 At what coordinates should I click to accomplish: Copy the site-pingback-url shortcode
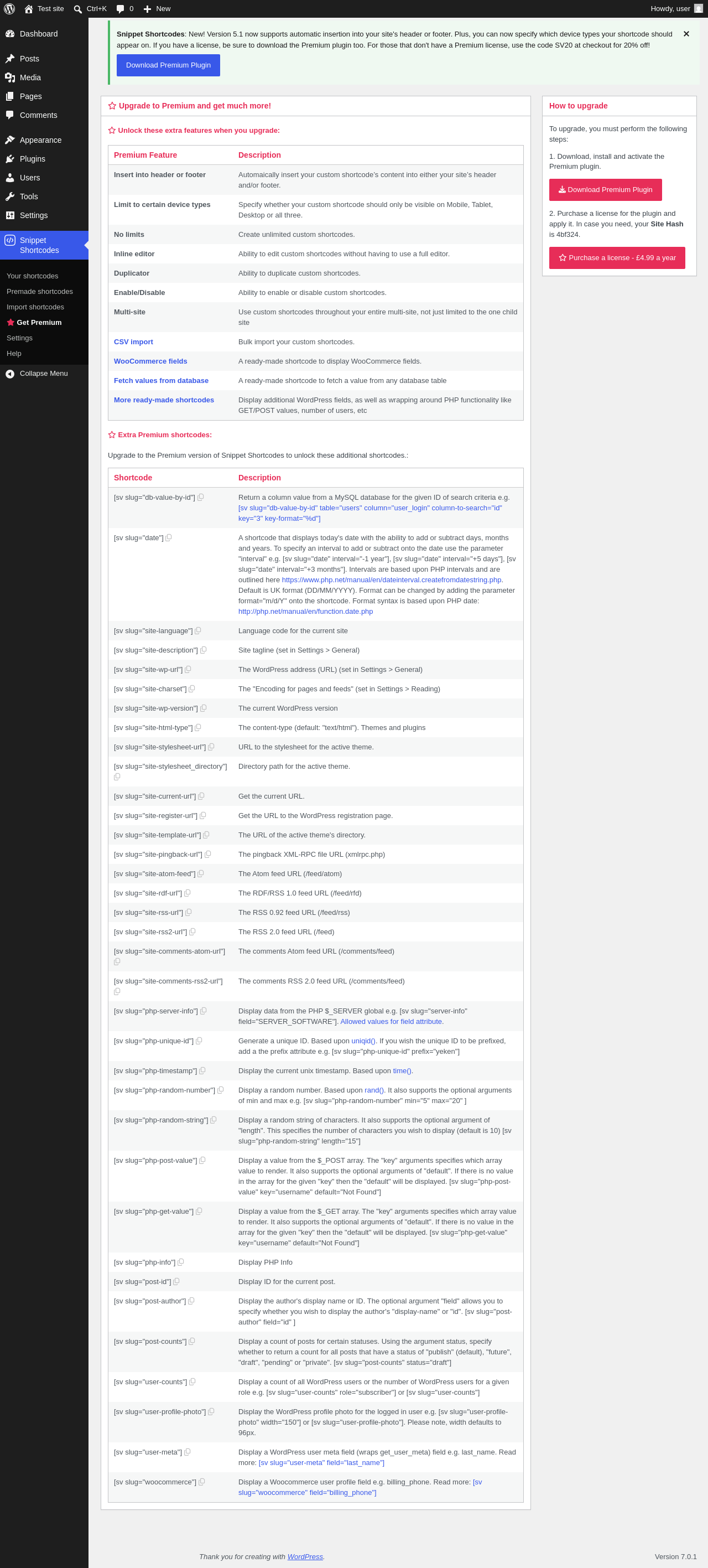[208, 855]
